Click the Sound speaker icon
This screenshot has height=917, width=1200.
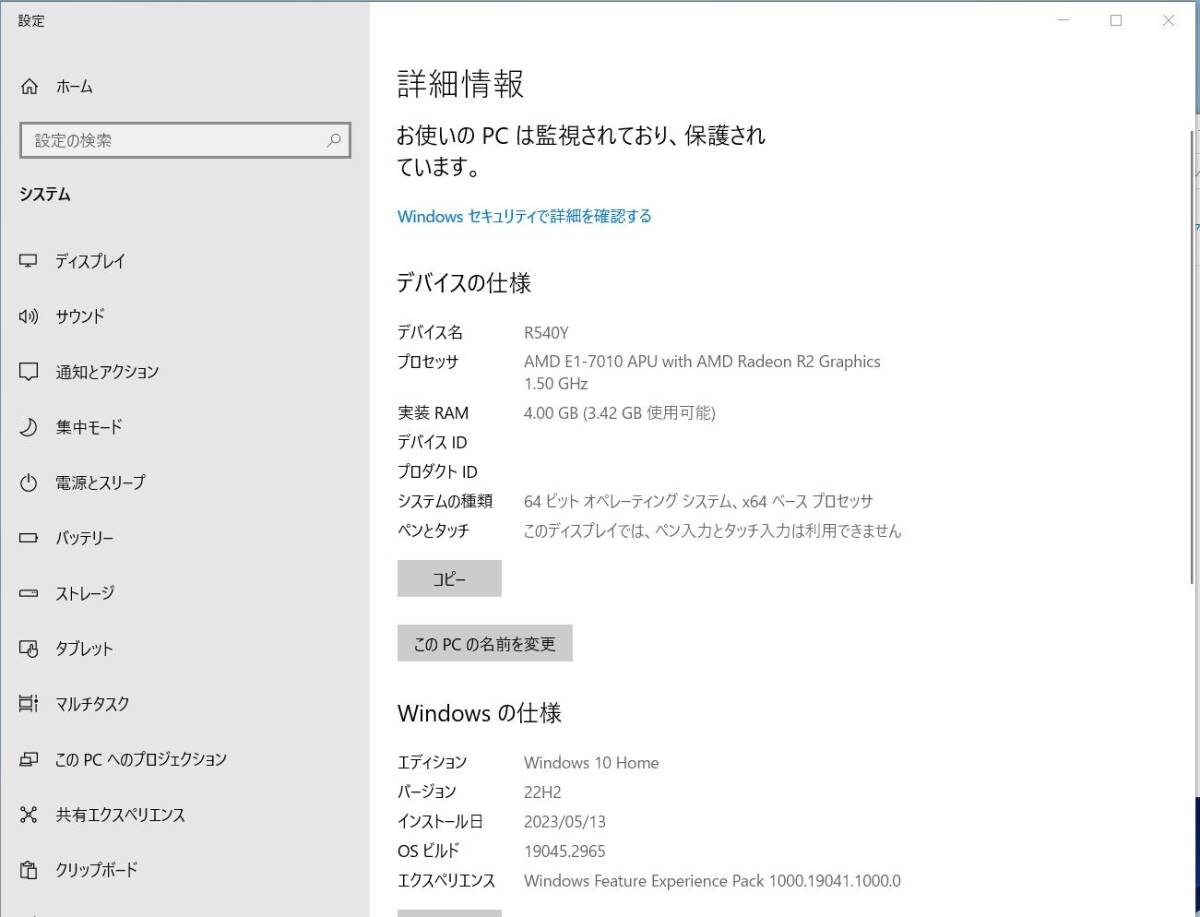[28, 317]
